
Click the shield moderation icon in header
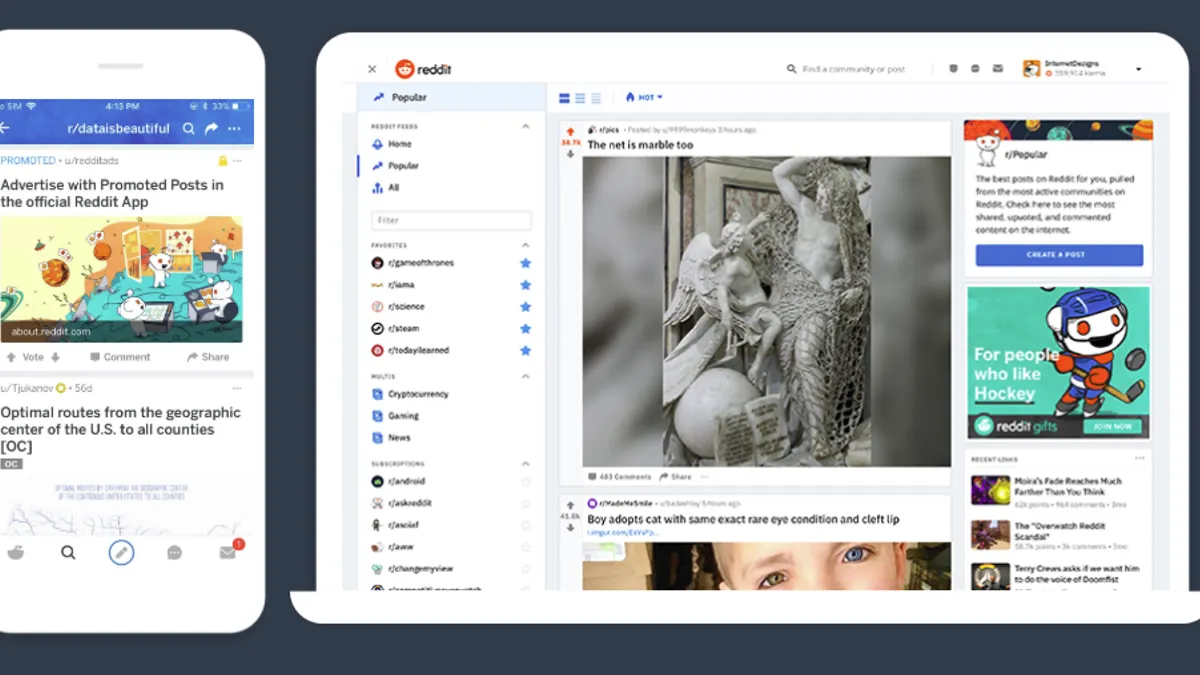coord(953,69)
